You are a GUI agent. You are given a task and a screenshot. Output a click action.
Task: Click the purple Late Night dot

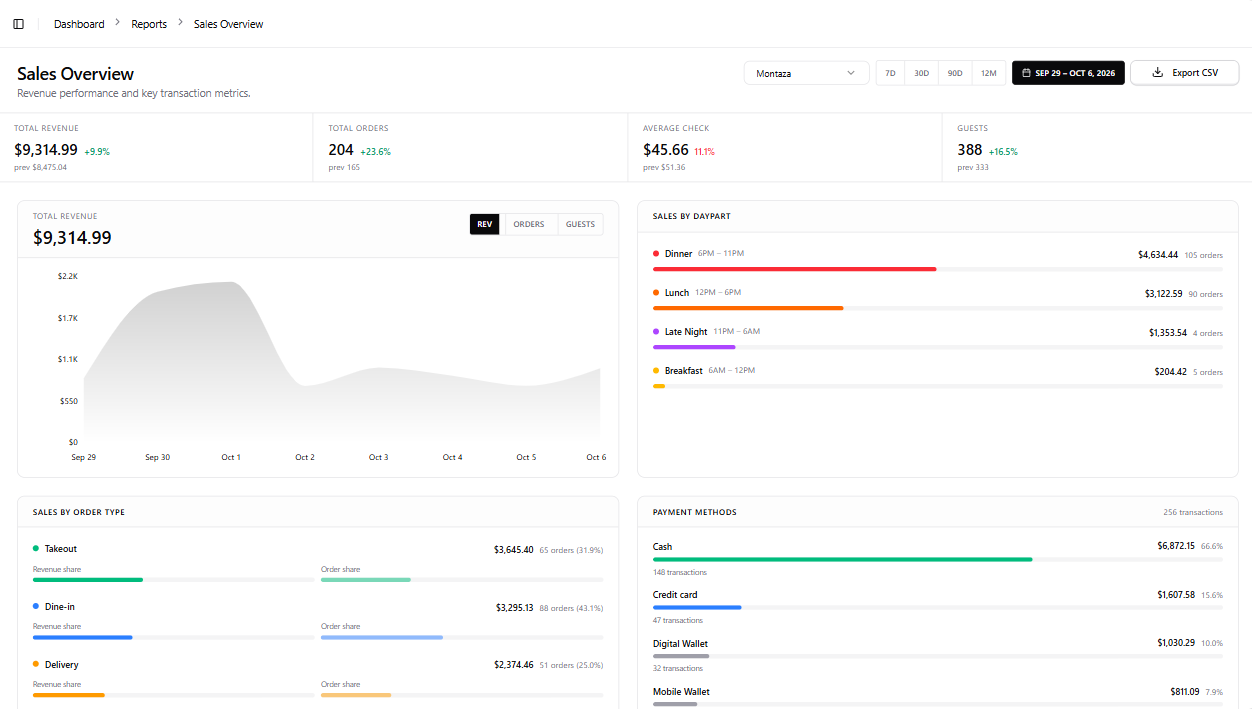click(656, 332)
